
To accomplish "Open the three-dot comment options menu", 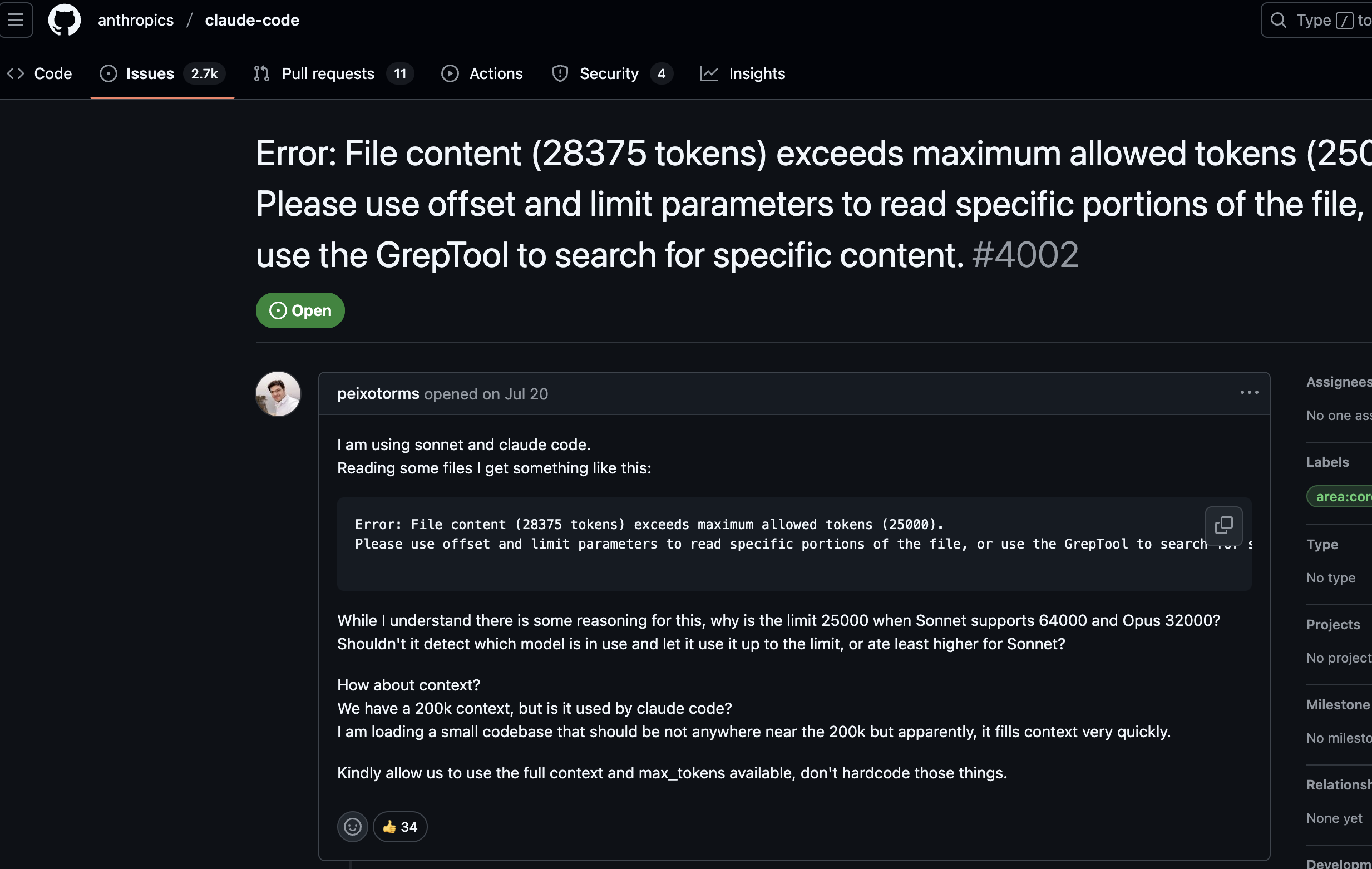I will tap(1249, 393).
